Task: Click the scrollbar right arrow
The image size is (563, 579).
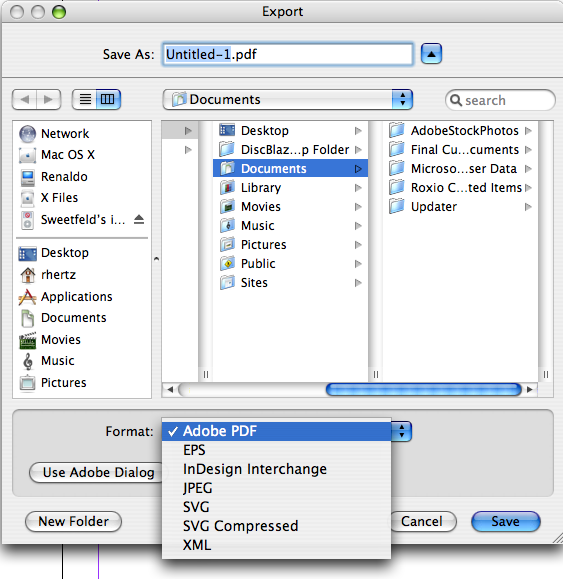Action: [530, 389]
